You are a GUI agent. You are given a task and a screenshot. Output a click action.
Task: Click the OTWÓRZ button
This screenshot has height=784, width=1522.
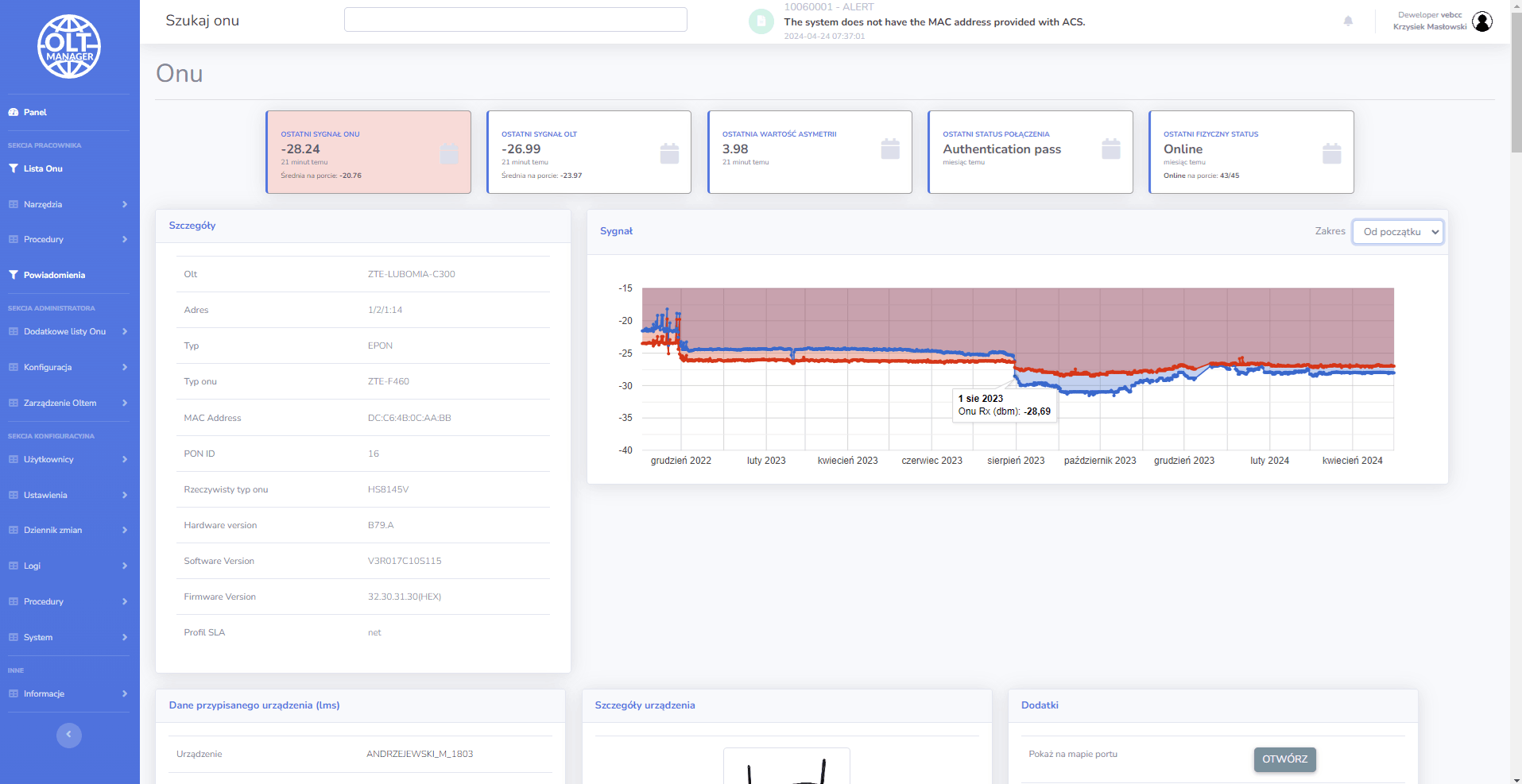tap(1284, 759)
